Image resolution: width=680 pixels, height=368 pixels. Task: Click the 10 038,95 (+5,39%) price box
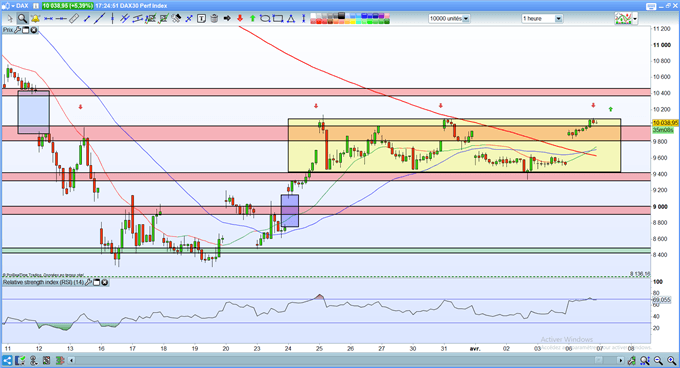[68, 6]
